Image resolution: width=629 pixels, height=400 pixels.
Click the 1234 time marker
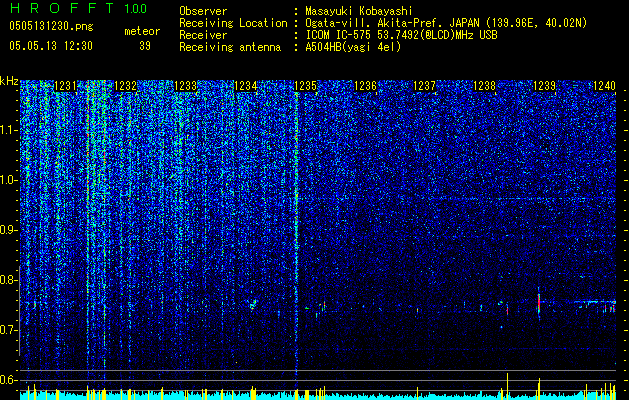click(x=246, y=86)
